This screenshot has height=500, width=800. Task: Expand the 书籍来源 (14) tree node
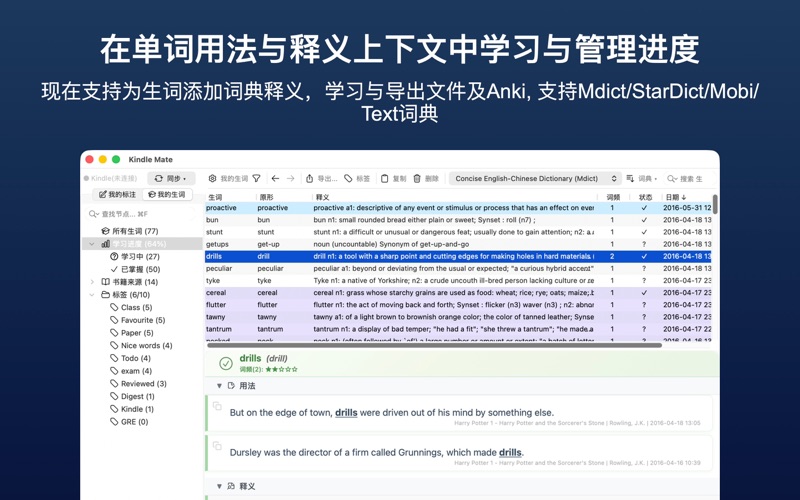pos(92,282)
